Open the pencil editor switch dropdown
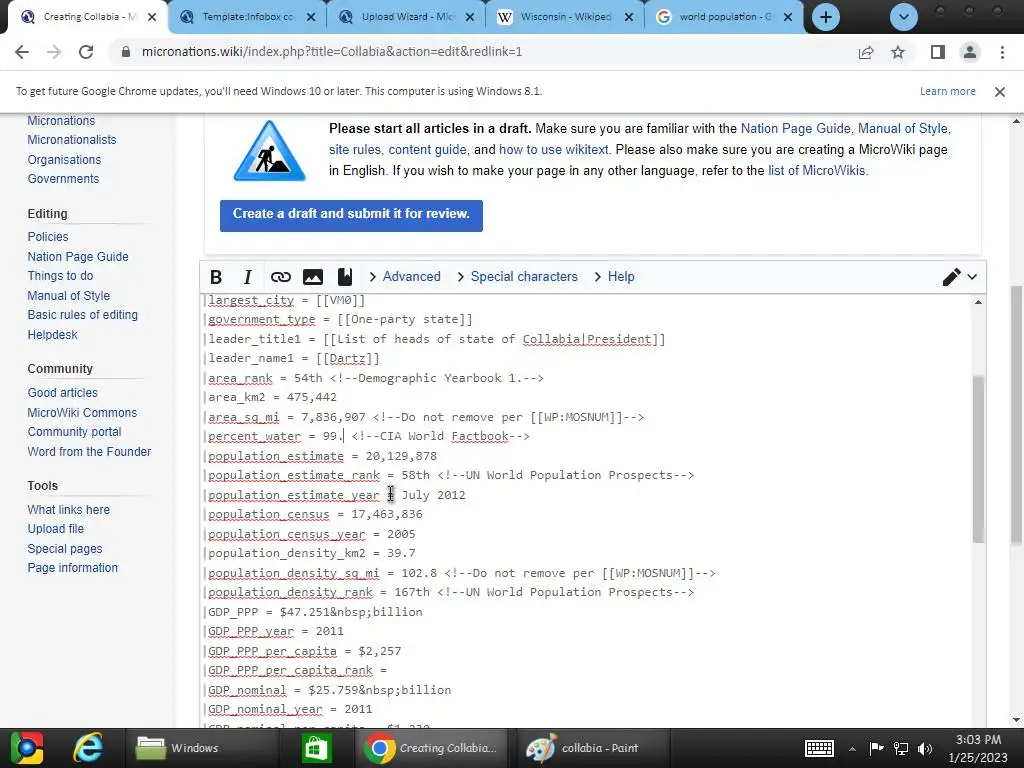 pos(960,277)
